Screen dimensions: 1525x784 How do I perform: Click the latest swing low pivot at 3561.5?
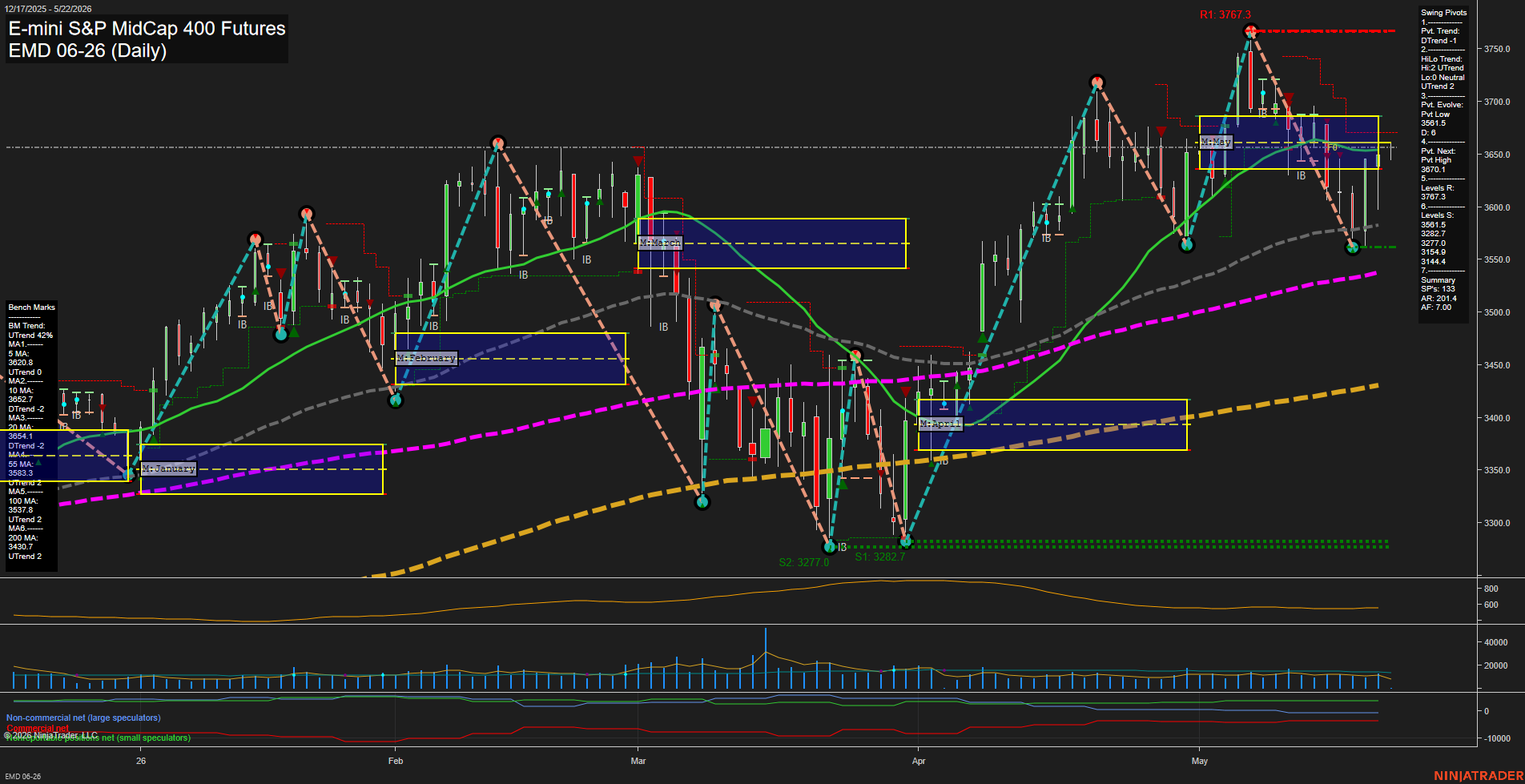click(x=1353, y=247)
